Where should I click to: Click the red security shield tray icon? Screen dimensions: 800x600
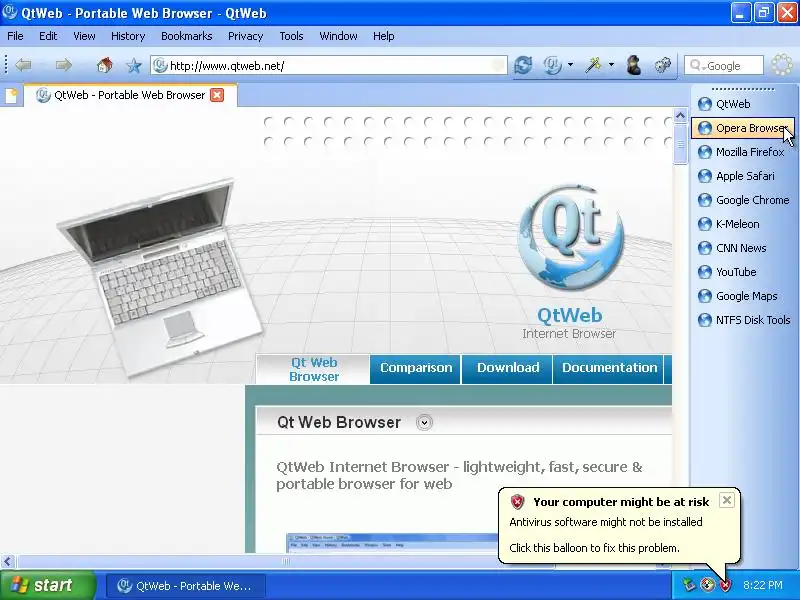pos(725,585)
